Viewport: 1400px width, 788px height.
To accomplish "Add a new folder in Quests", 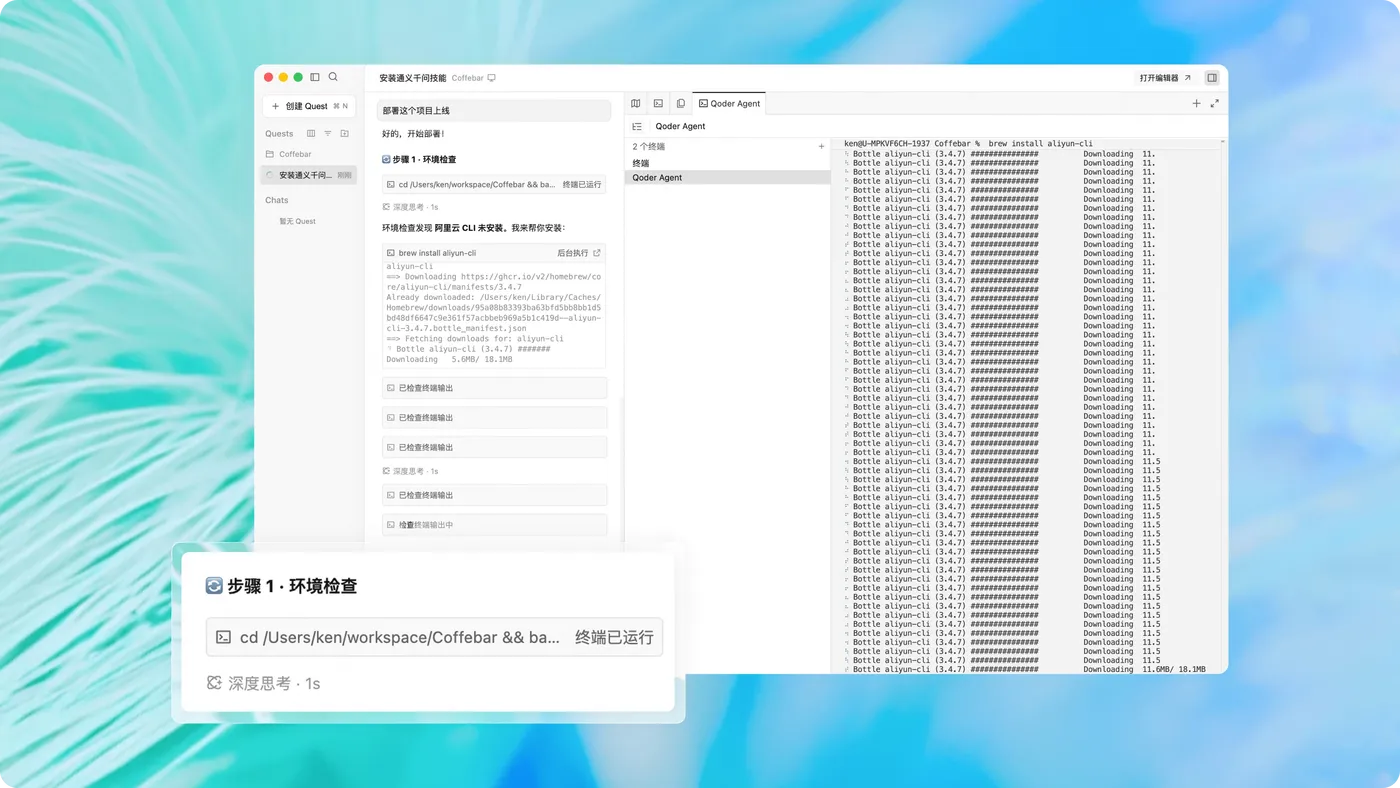I will pos(344,133).
